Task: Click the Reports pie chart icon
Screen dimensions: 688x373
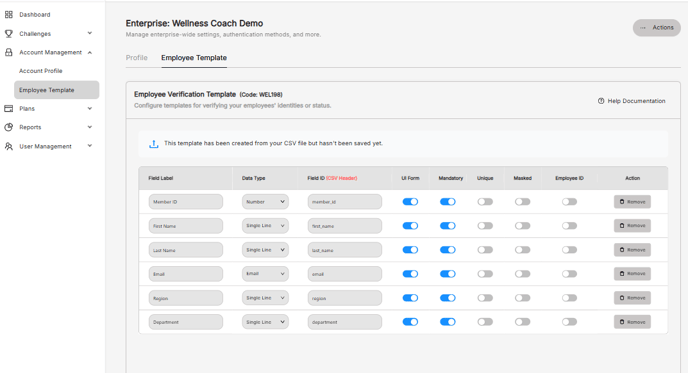Action: 9,127
